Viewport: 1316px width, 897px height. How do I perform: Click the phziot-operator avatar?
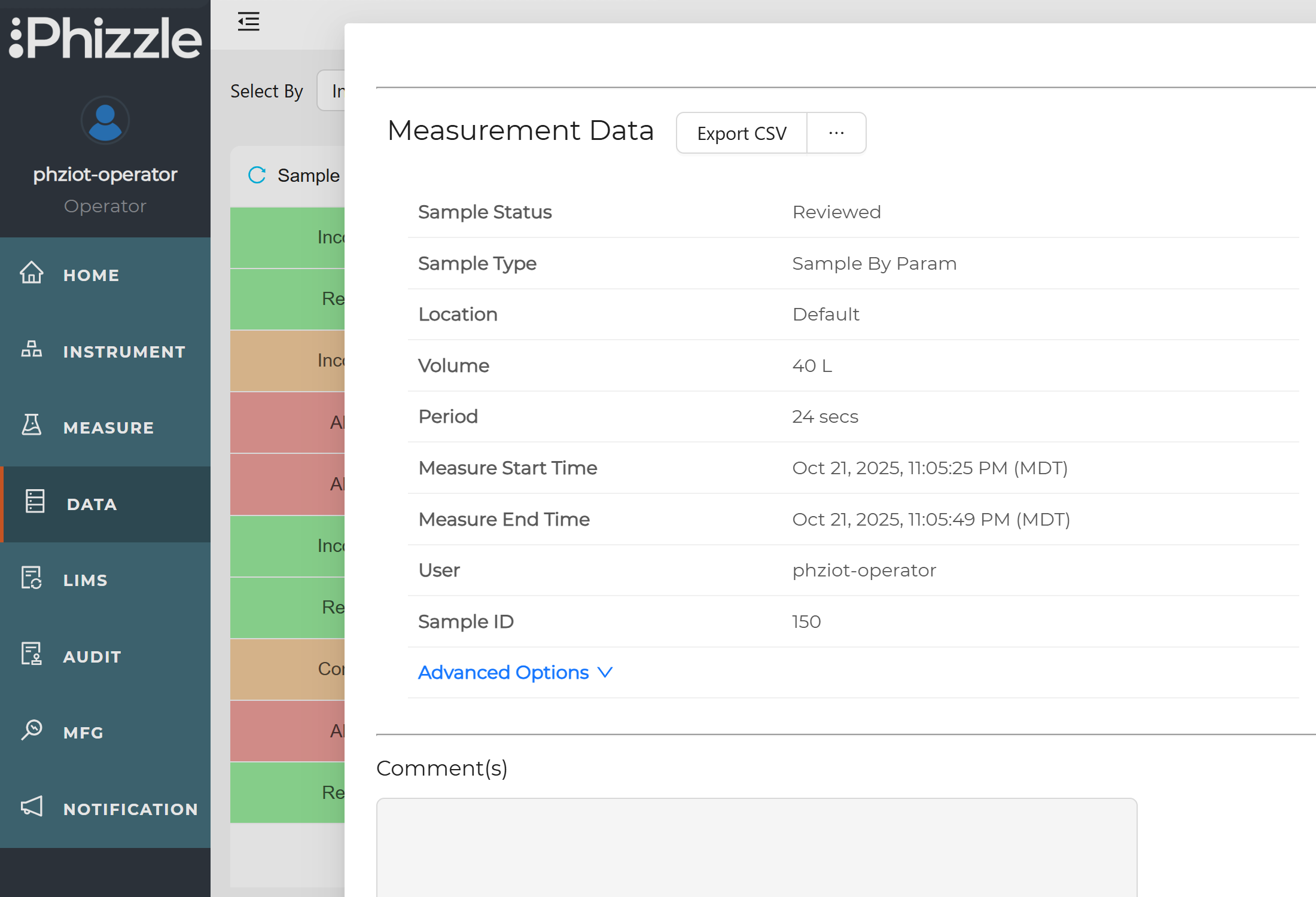105,120
